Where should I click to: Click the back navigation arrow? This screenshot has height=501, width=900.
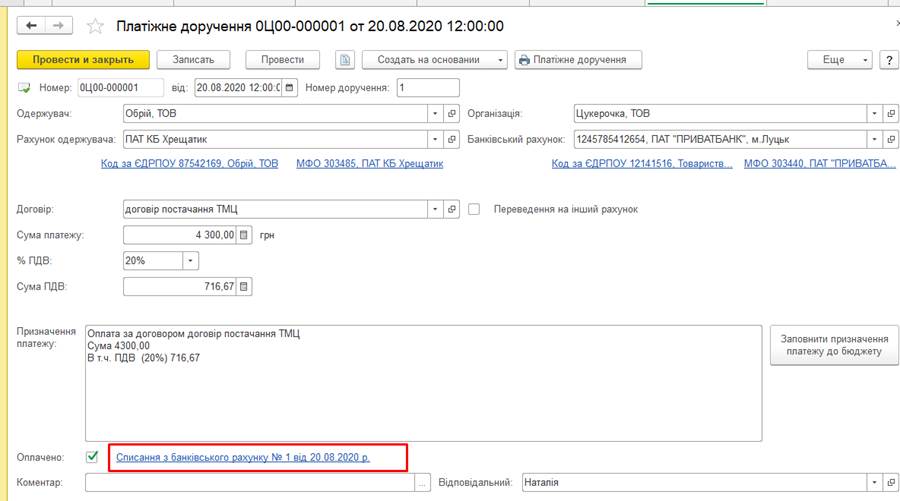pyautogui.click(x=32, y=25)
